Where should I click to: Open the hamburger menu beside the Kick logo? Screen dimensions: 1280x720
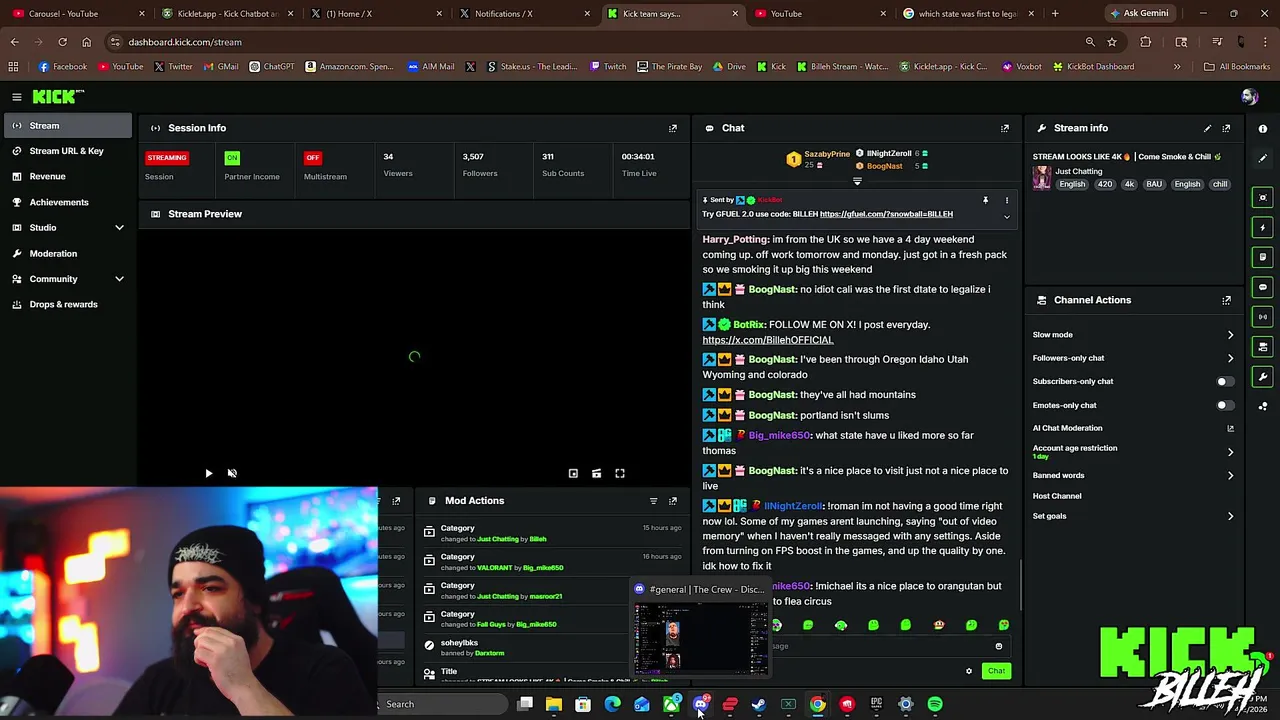(17, 97)
